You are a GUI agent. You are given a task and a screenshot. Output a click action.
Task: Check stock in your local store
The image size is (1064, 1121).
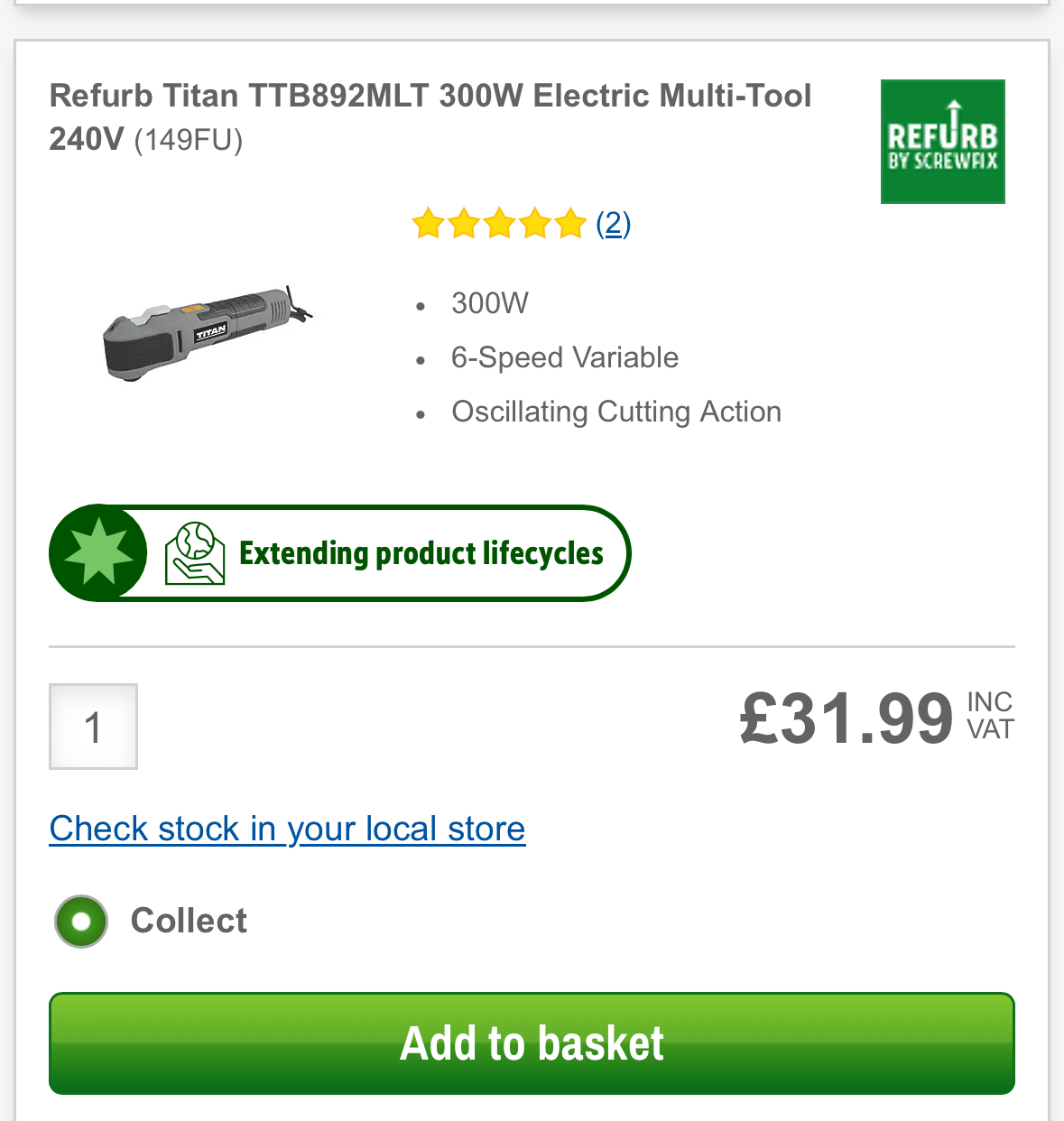[x=287, y=829]
